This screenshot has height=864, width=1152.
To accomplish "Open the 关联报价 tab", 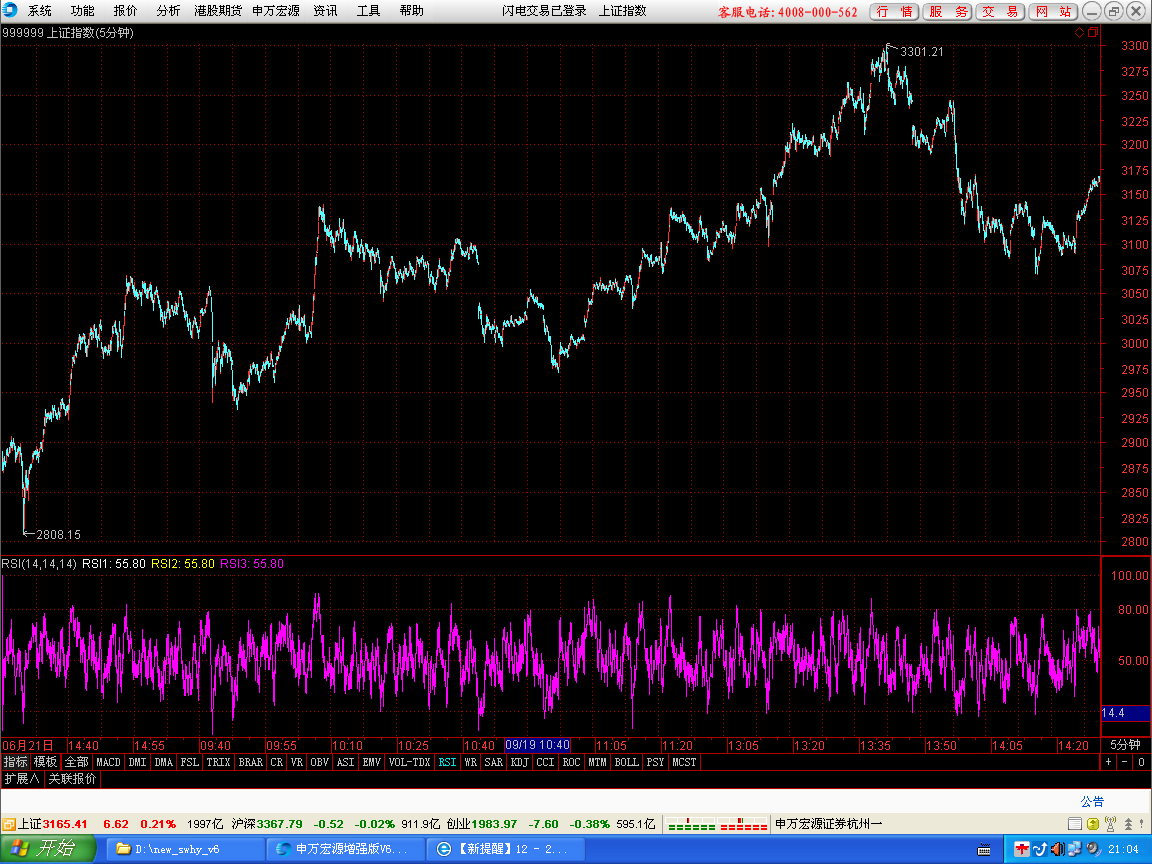I will click(x=72, y=779).
